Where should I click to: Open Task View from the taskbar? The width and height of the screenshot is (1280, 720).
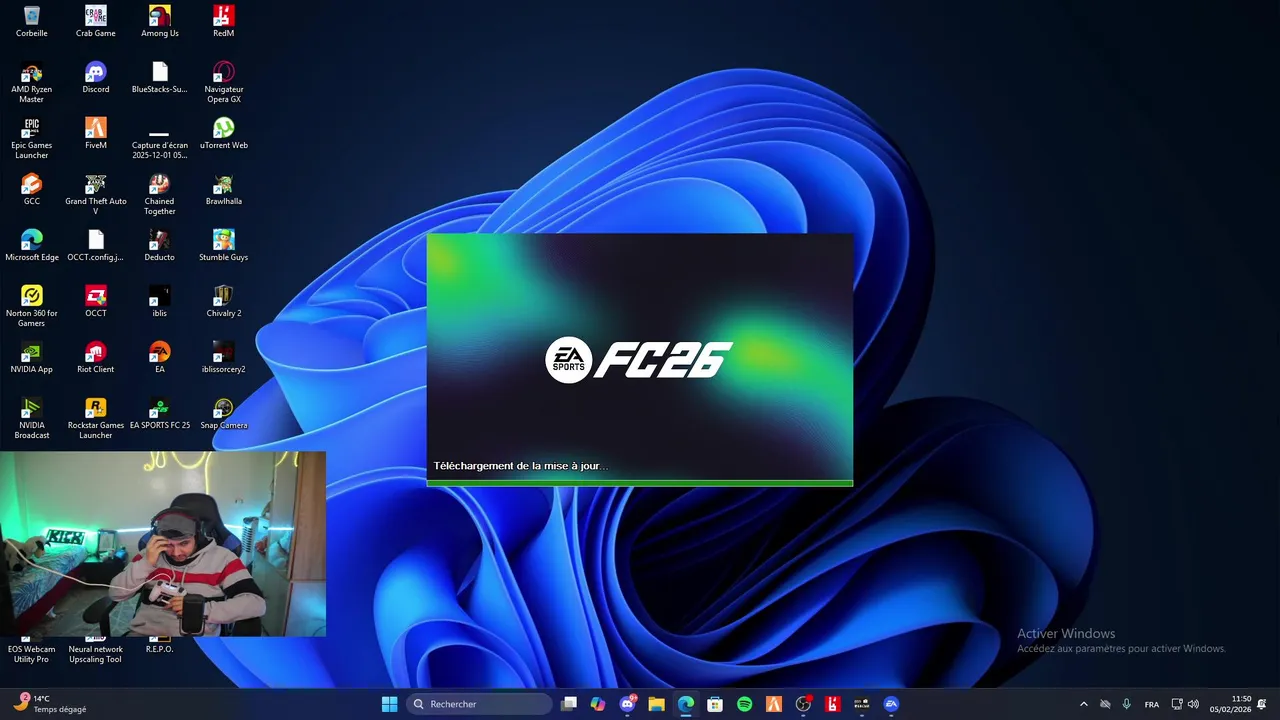coord(569,704)
